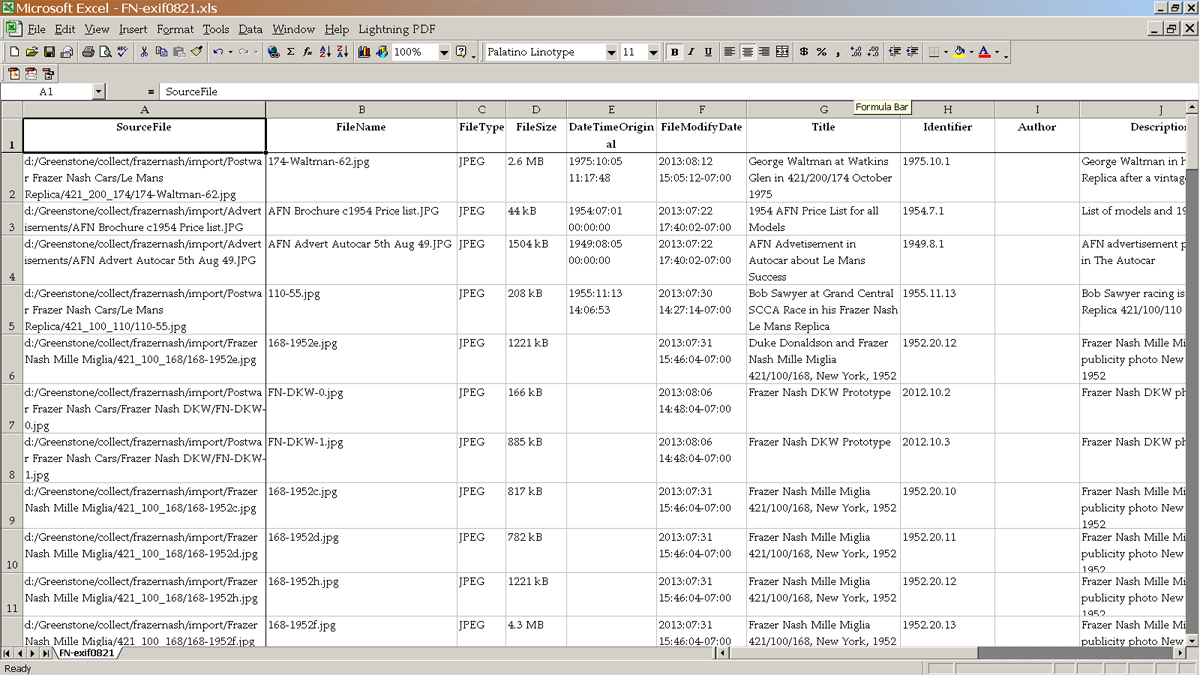This screenshot has height=675, width=1200.
Task: Click the Copy icon in the toolbar
Action: (x=161, y=52)
